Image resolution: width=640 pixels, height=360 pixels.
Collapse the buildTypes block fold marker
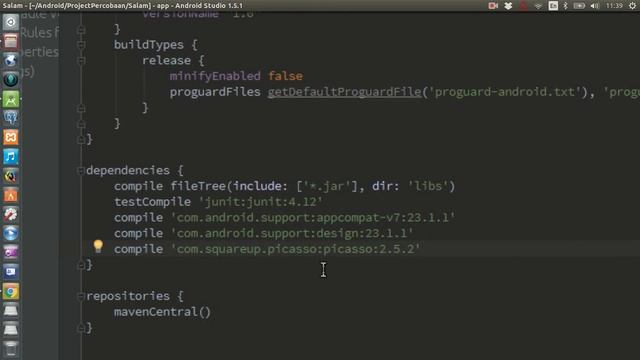pos(81,45)
